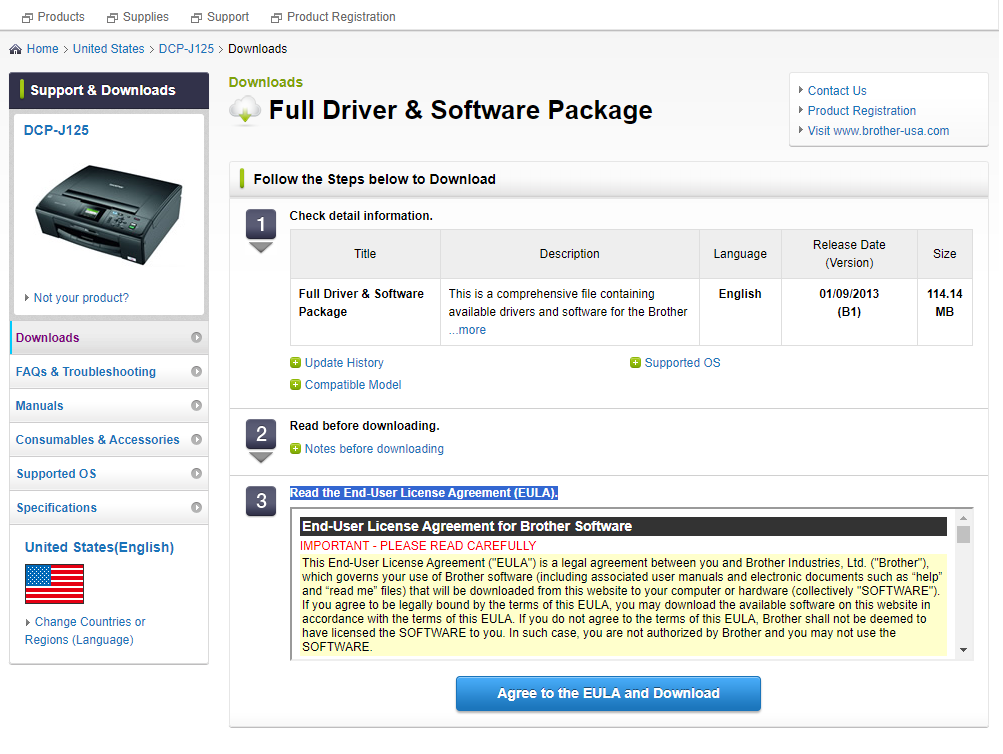The image size is (1003, 754).
Task: Visit www.brother-usa.com link
Action: [878, 130]
